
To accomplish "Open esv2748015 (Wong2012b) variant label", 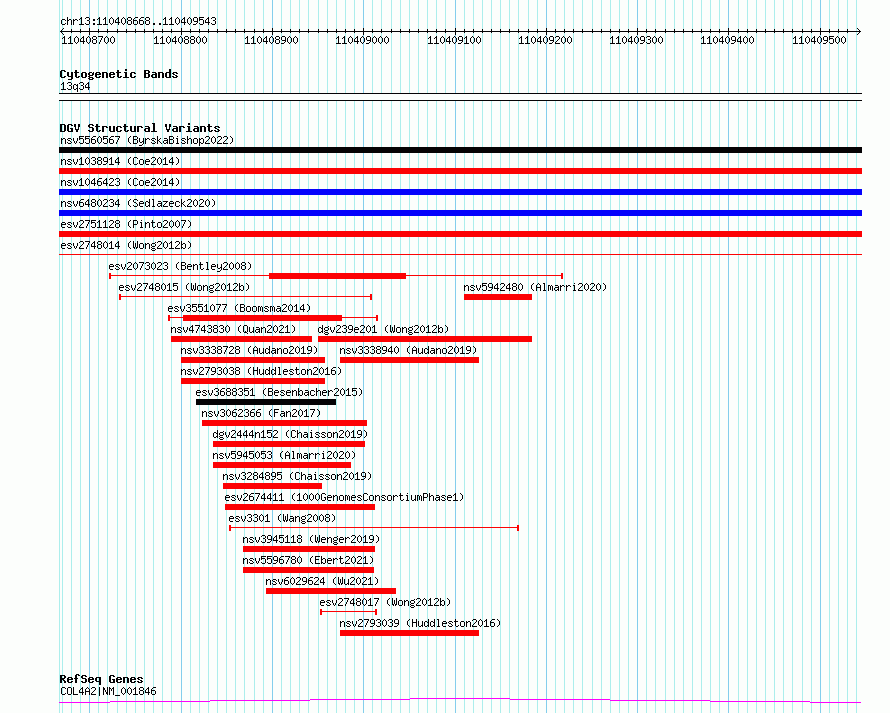I will click(x=184, y=287).
